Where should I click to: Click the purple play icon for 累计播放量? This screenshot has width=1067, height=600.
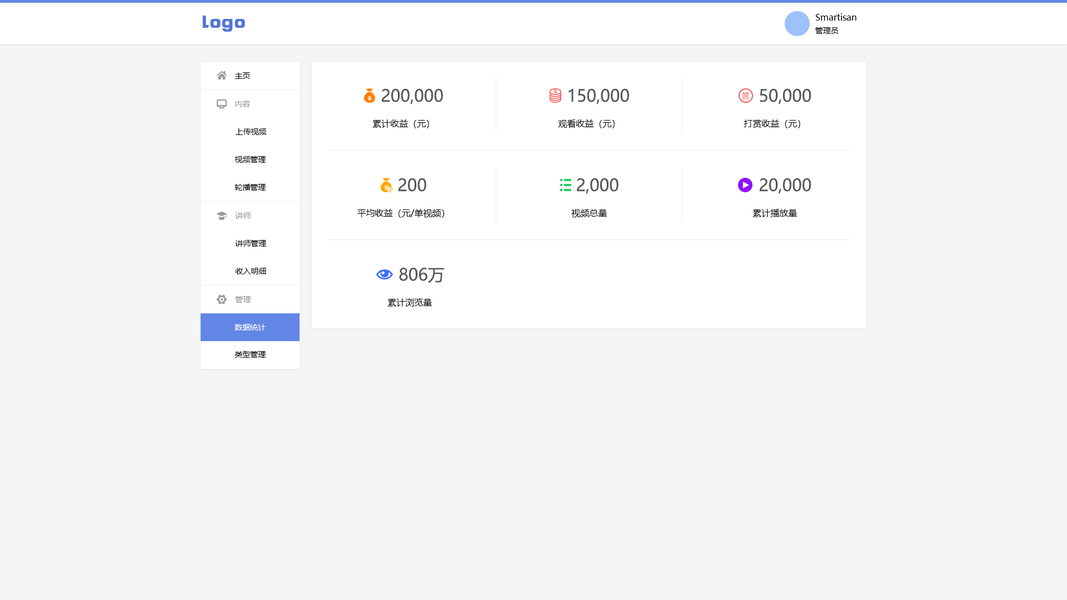coord(745,185)
